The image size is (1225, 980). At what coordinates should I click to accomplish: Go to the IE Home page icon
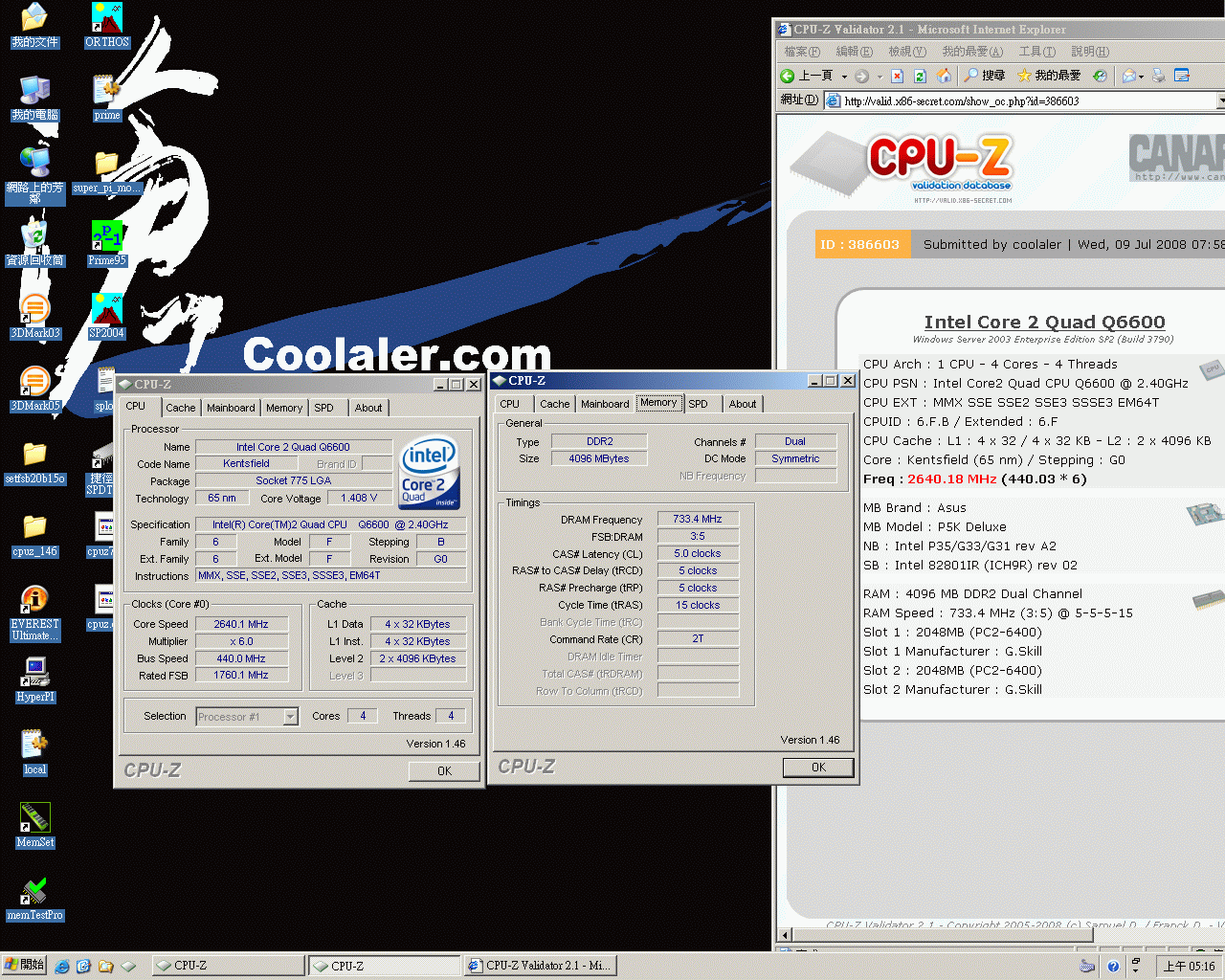coord(944,76)
